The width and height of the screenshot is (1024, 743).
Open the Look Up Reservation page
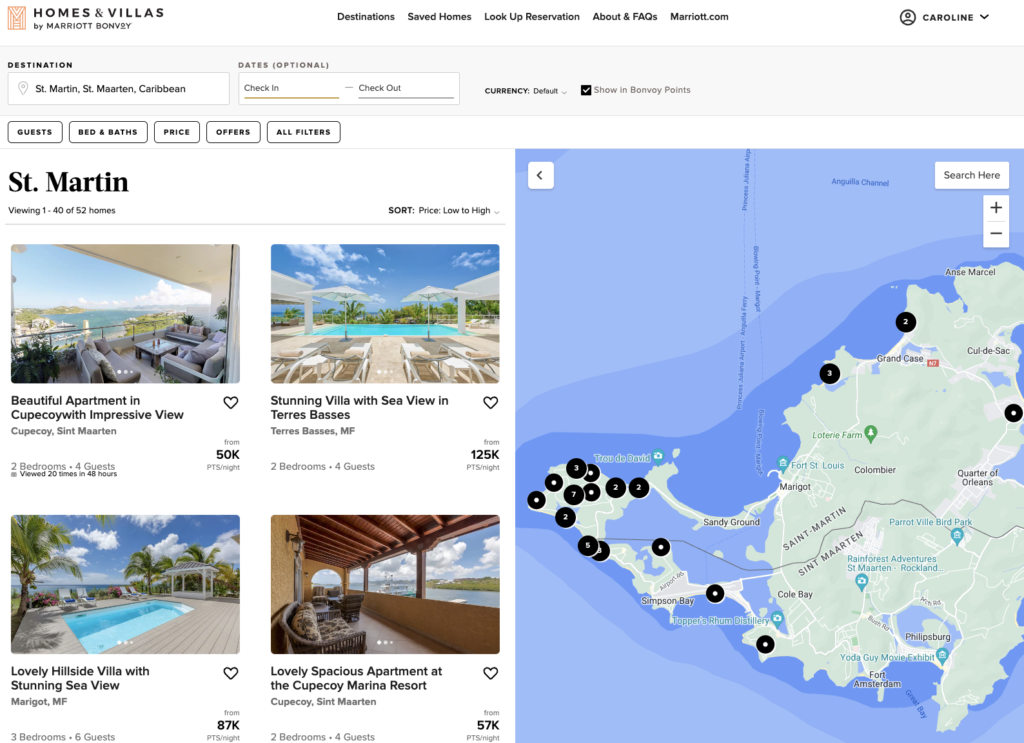532,16
